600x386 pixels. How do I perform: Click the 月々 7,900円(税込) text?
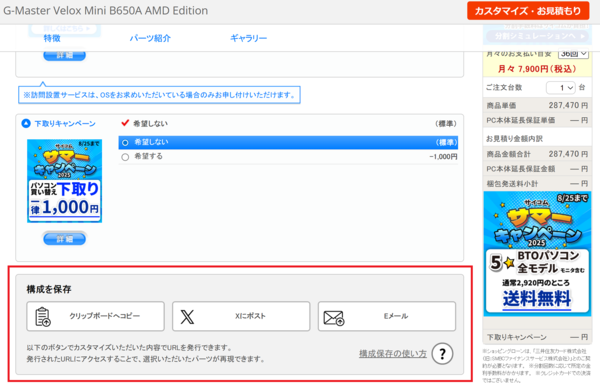(x=537, y=69)
